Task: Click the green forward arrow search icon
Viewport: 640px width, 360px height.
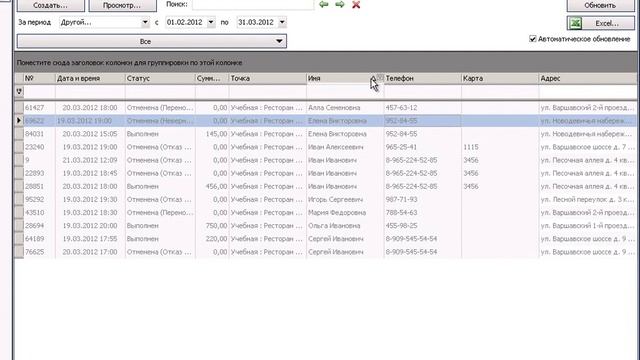Action: (340, 4)
